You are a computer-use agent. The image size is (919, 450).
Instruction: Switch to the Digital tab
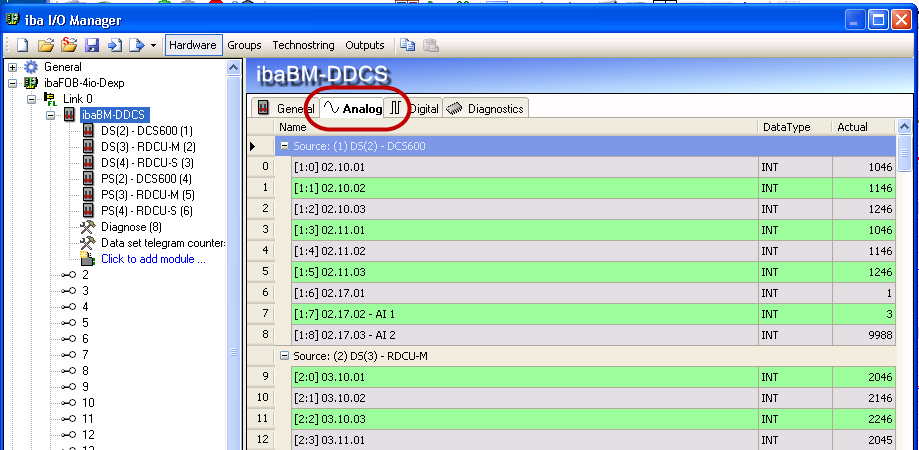pos(414,108)
